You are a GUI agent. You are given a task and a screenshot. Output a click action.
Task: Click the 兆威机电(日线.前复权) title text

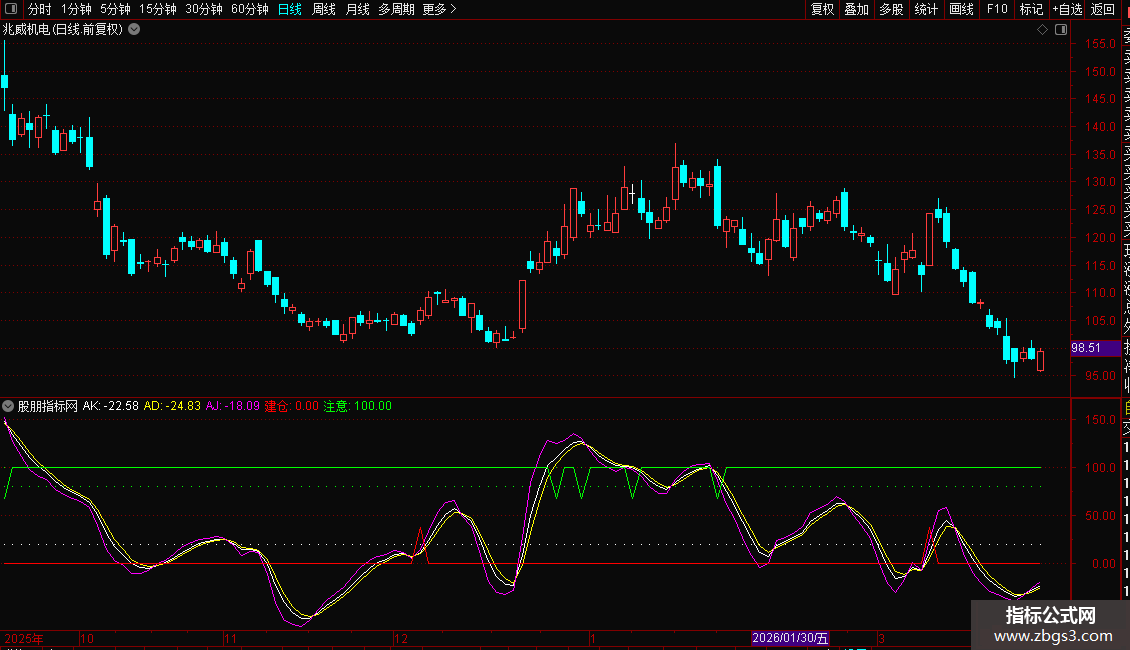(63, 30)
